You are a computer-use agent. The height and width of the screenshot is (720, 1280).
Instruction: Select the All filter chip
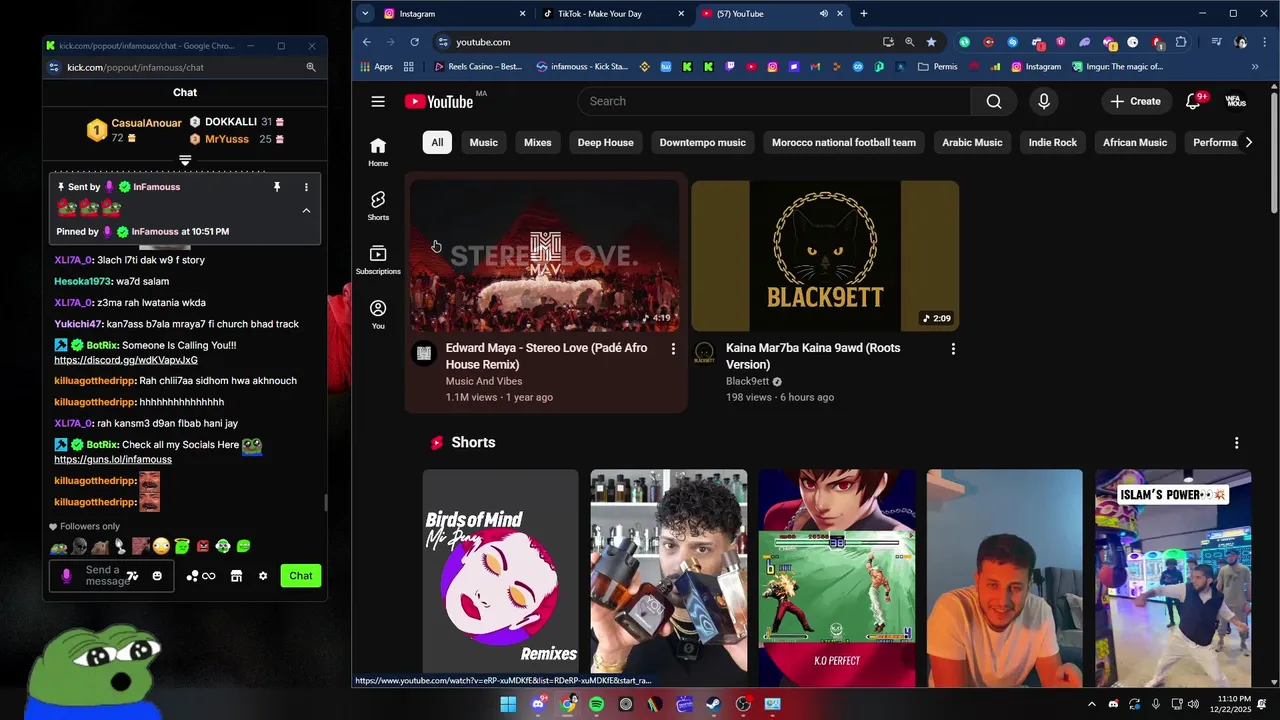click(x=437, y=142)
